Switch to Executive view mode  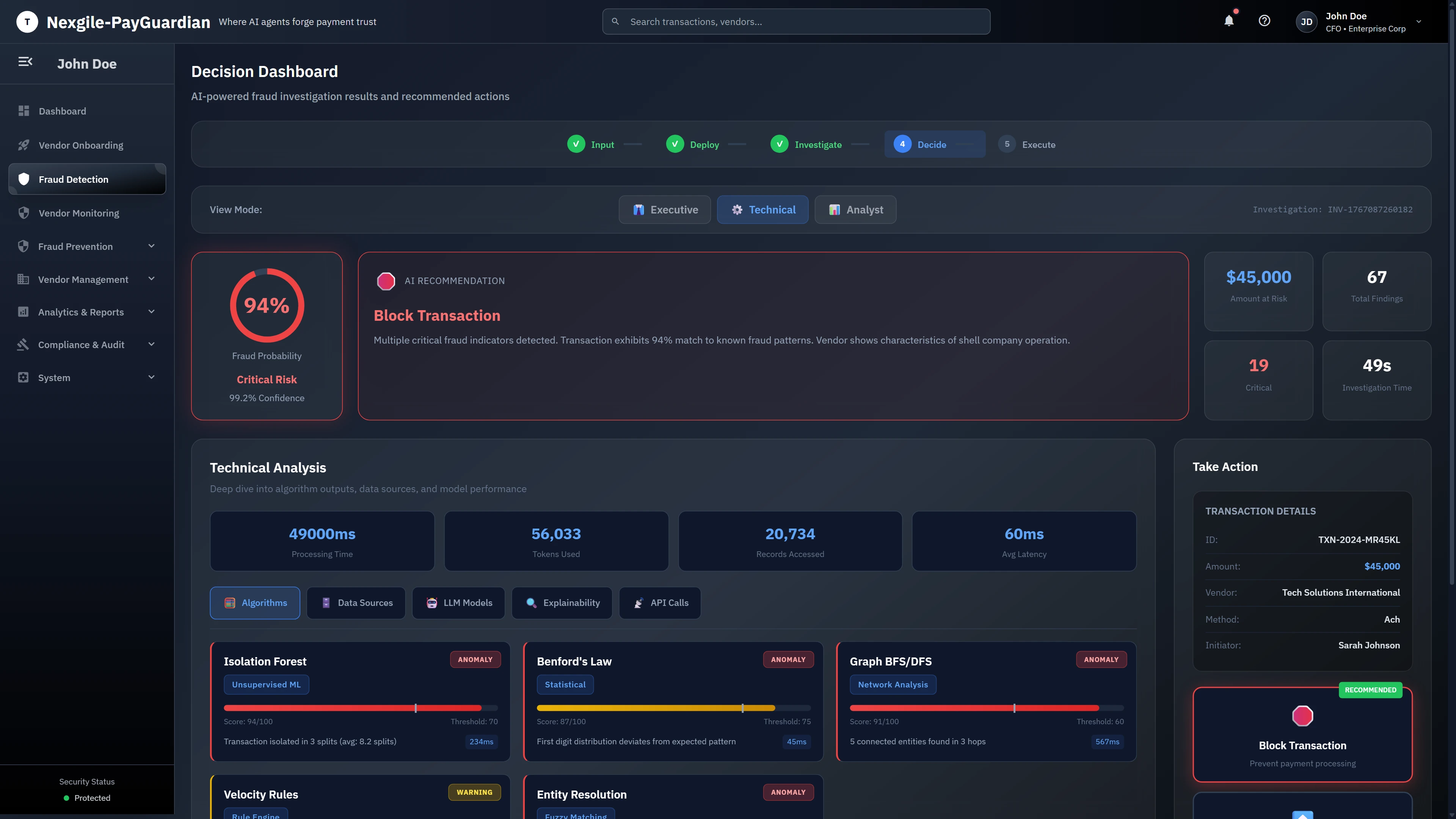click(x=665, y=209)
